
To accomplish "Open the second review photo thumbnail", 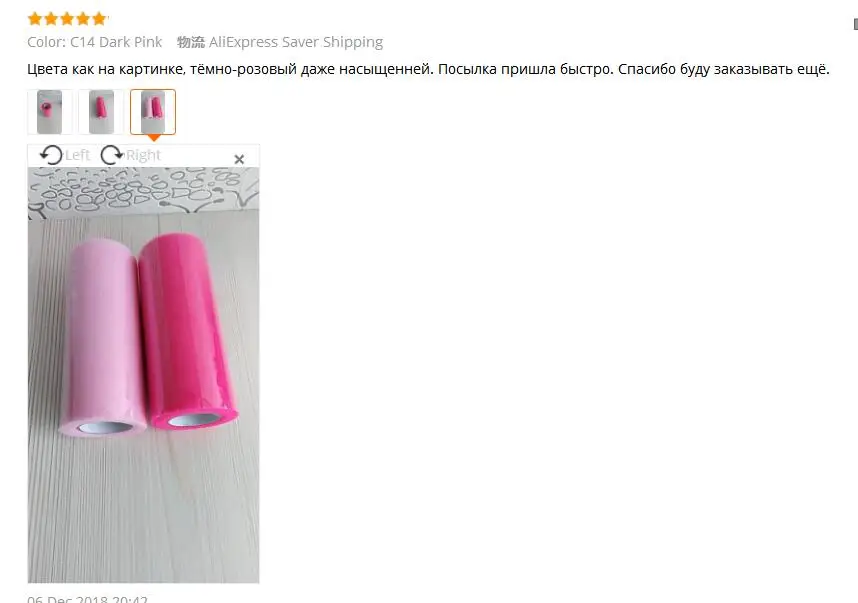I will click(x=101, y=112).
